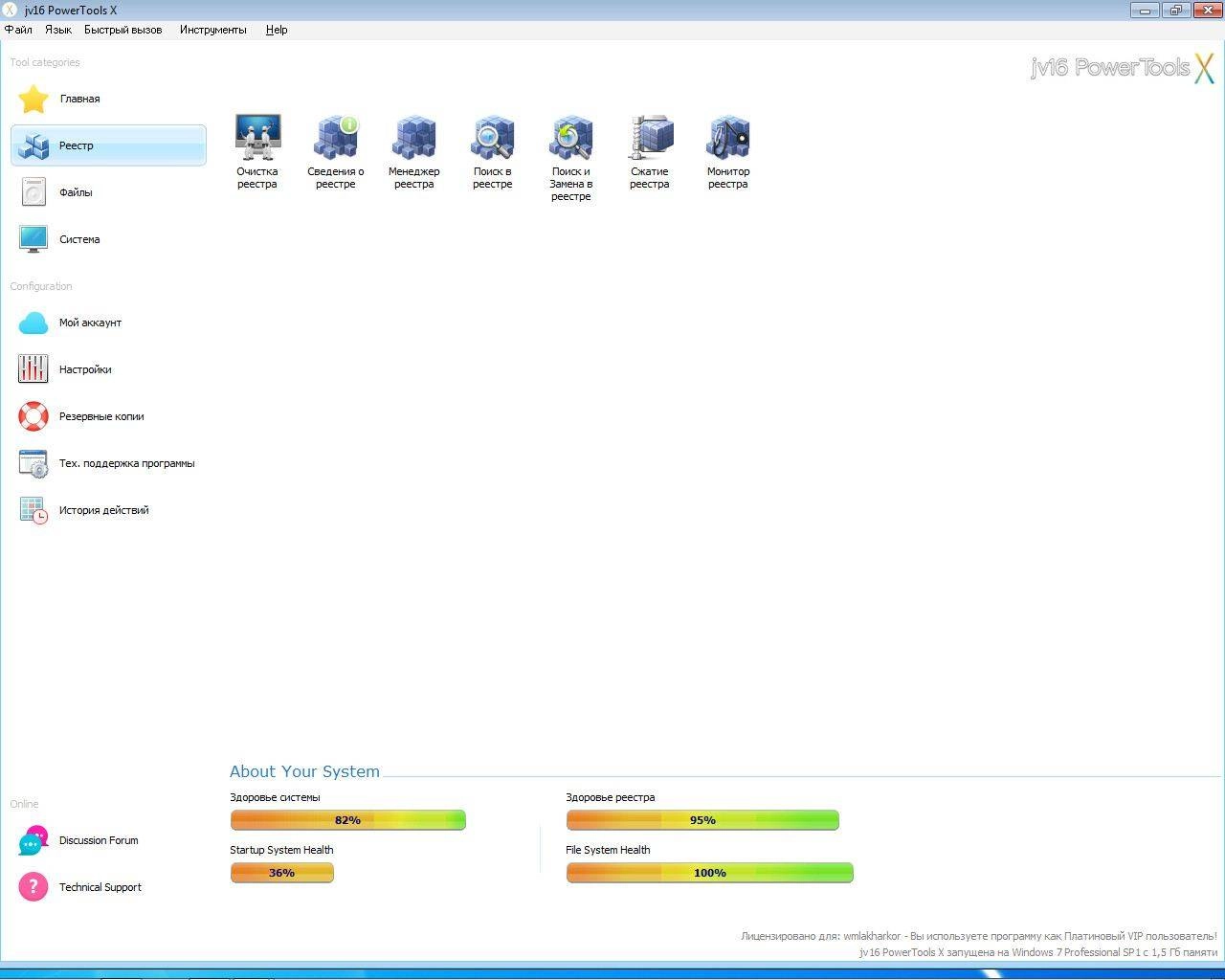
Task: Launch Сжатие реестра tool
Action: [650, 152]
